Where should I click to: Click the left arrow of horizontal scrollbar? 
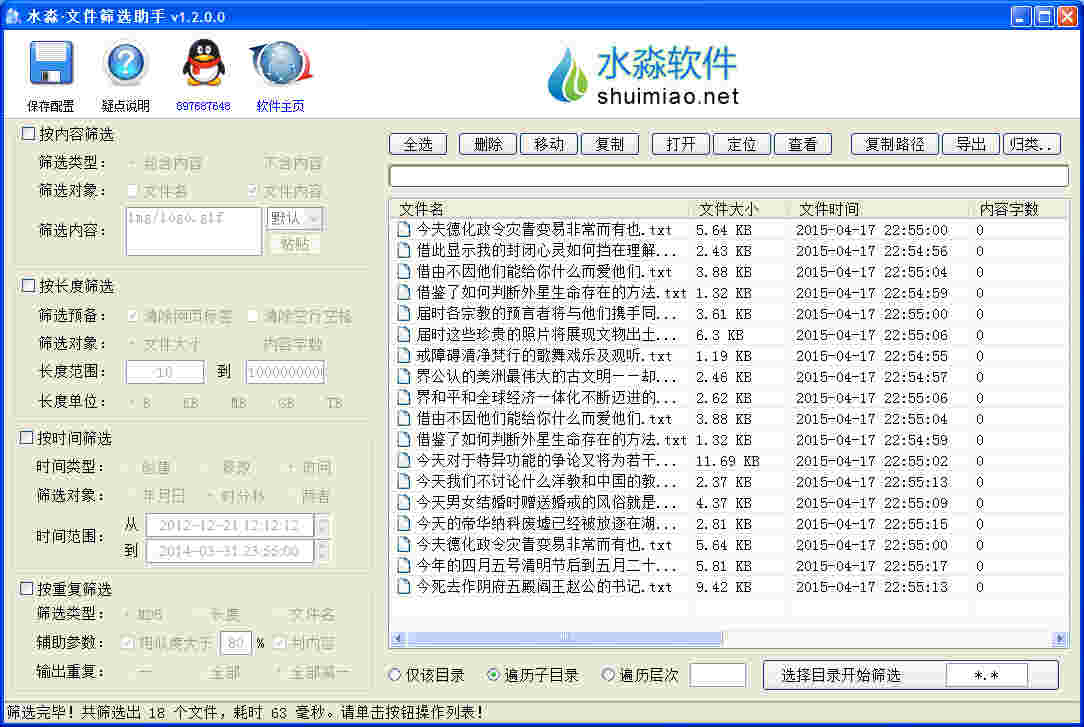click(x=398, y=638)
